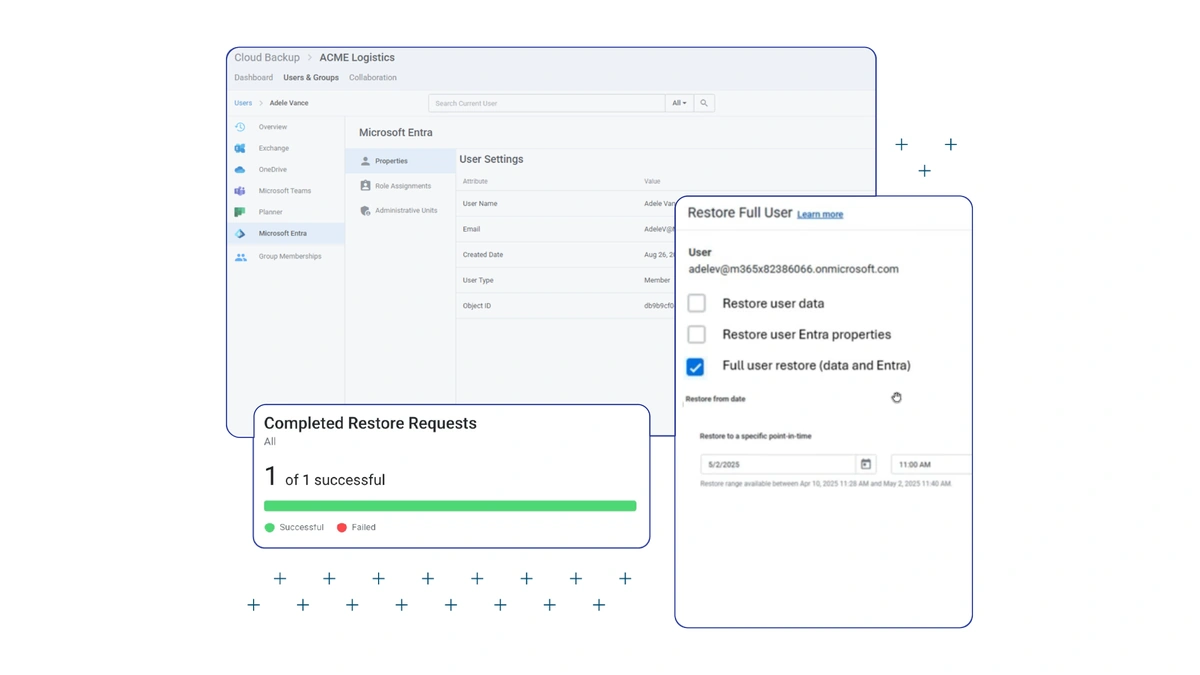This screenshot has width=1200, height=675.
Task: Open the OneDrive cloud icon
Action: coord(240,170)
